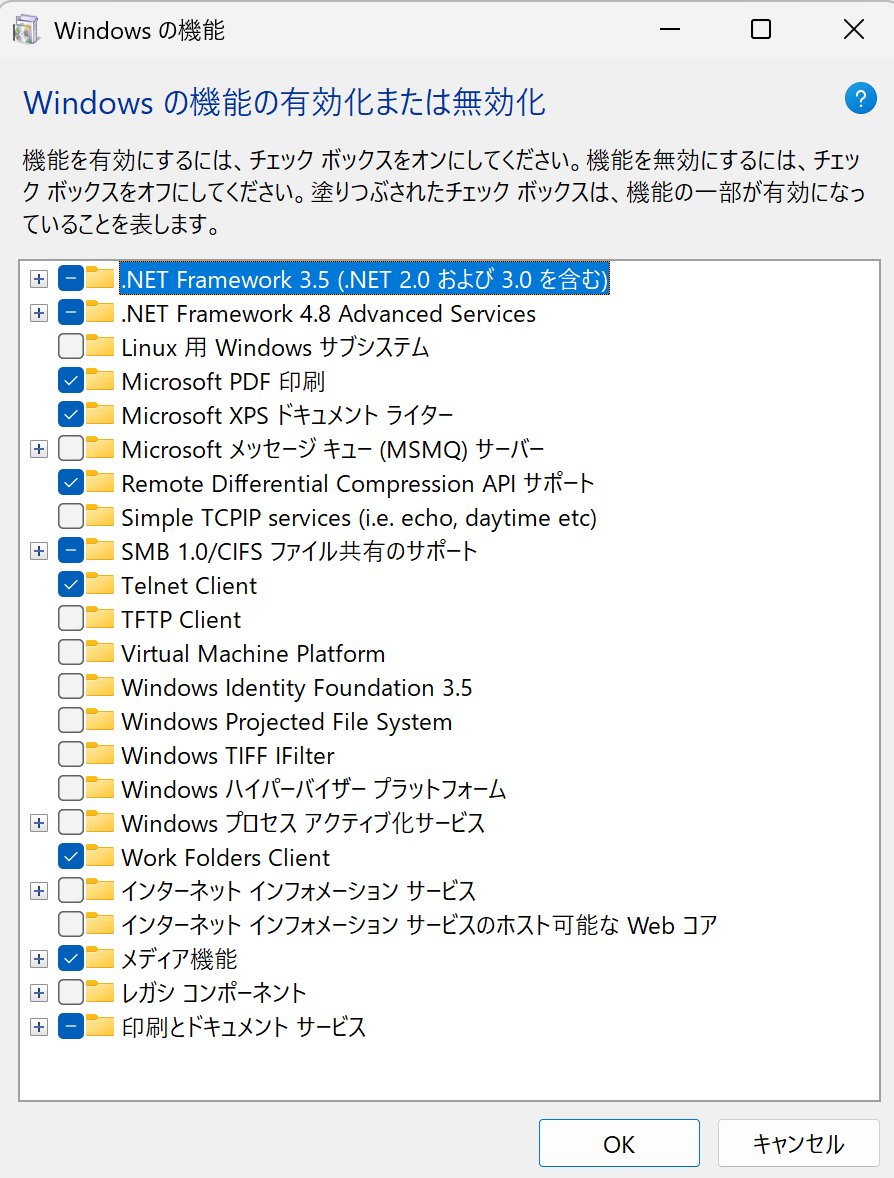Expand the .NET Framework 3.5 tree node
Screen dimensions: 894x1178
click(x=39, y=279)
